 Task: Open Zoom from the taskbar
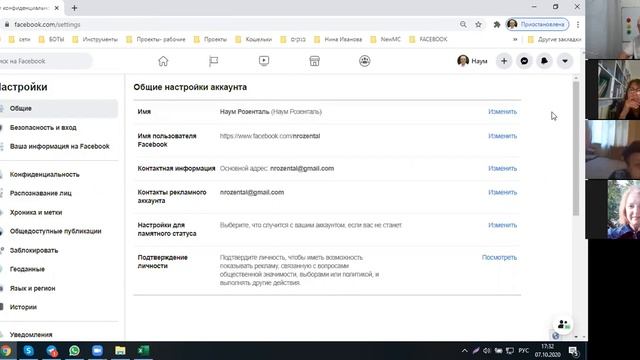click(x=97, y=351)
